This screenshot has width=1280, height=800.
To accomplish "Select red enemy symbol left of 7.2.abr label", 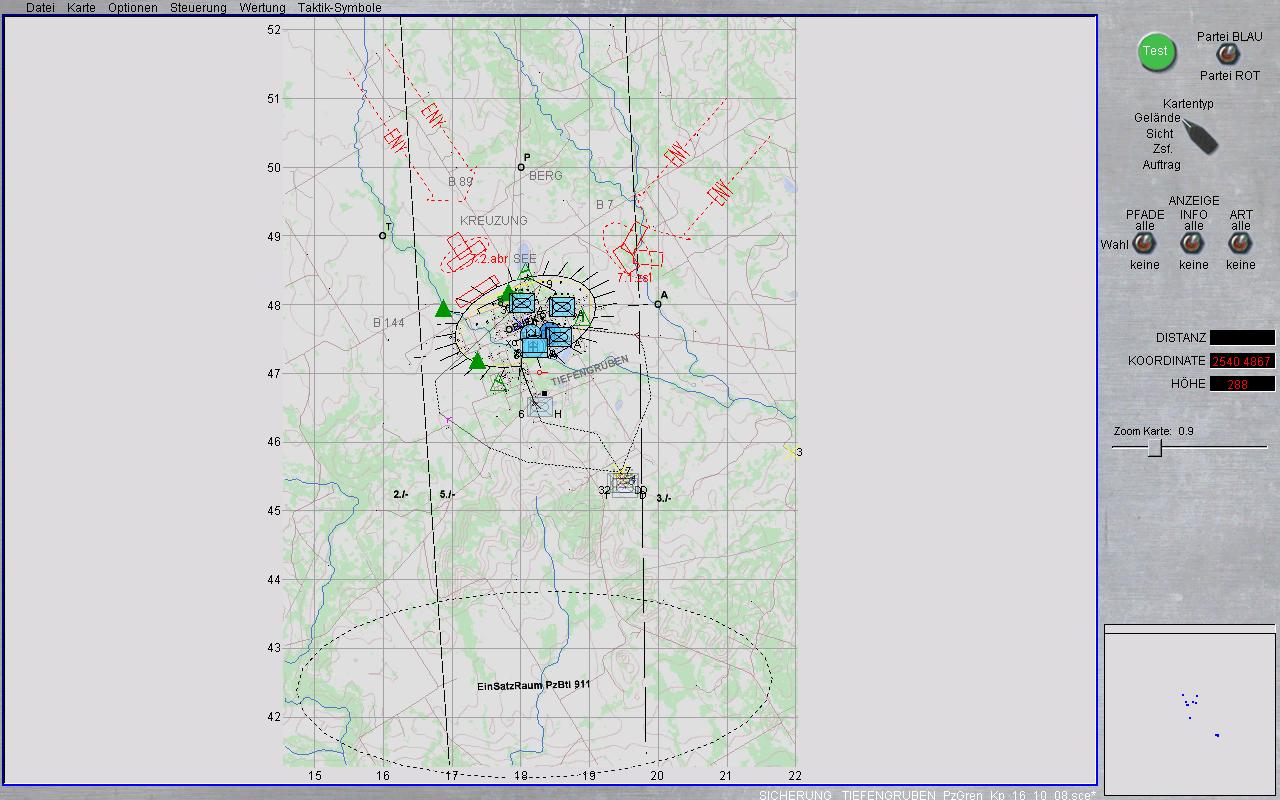I will click(x=464, y=250).
